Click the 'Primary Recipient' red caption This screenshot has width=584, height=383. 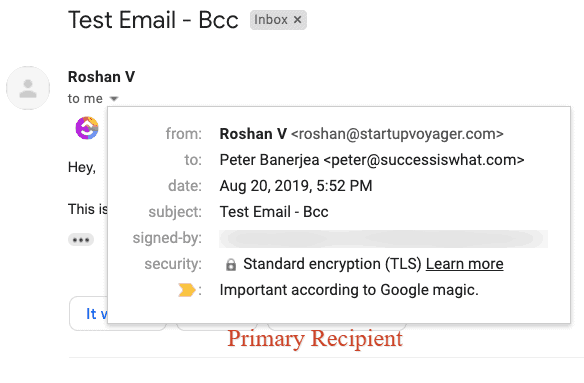pos(315,339)
